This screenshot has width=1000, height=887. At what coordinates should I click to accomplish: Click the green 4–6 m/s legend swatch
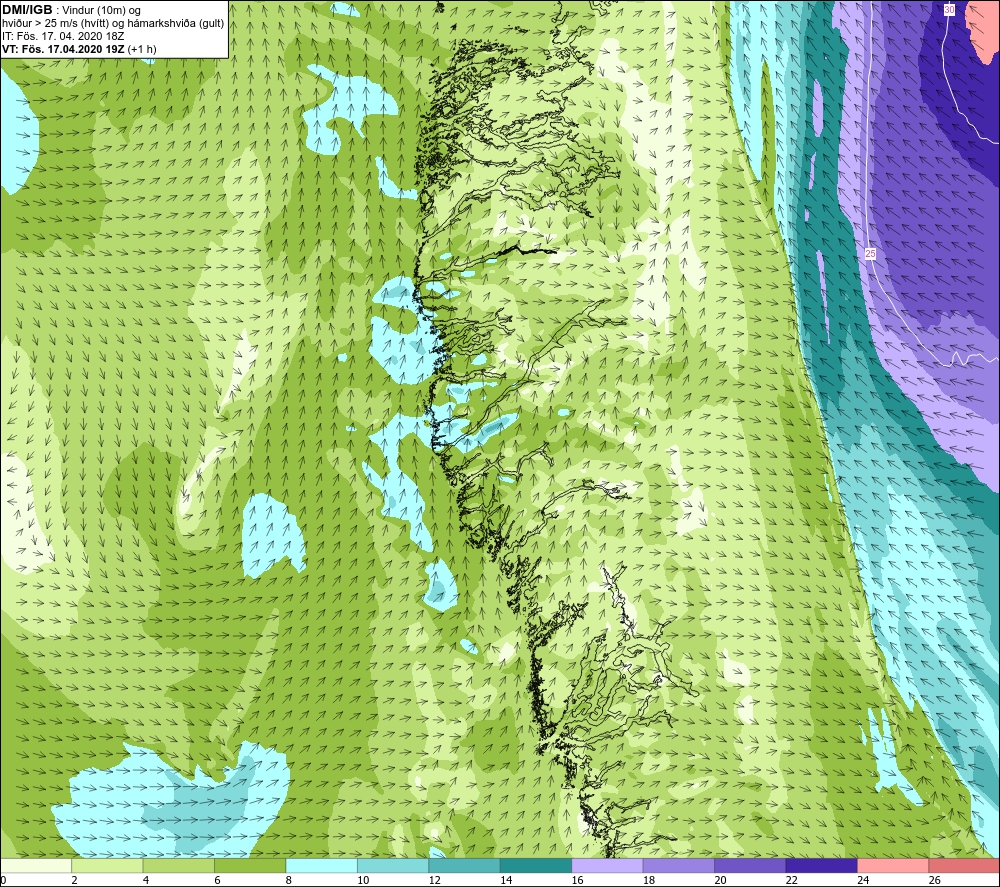coord(179,865)
